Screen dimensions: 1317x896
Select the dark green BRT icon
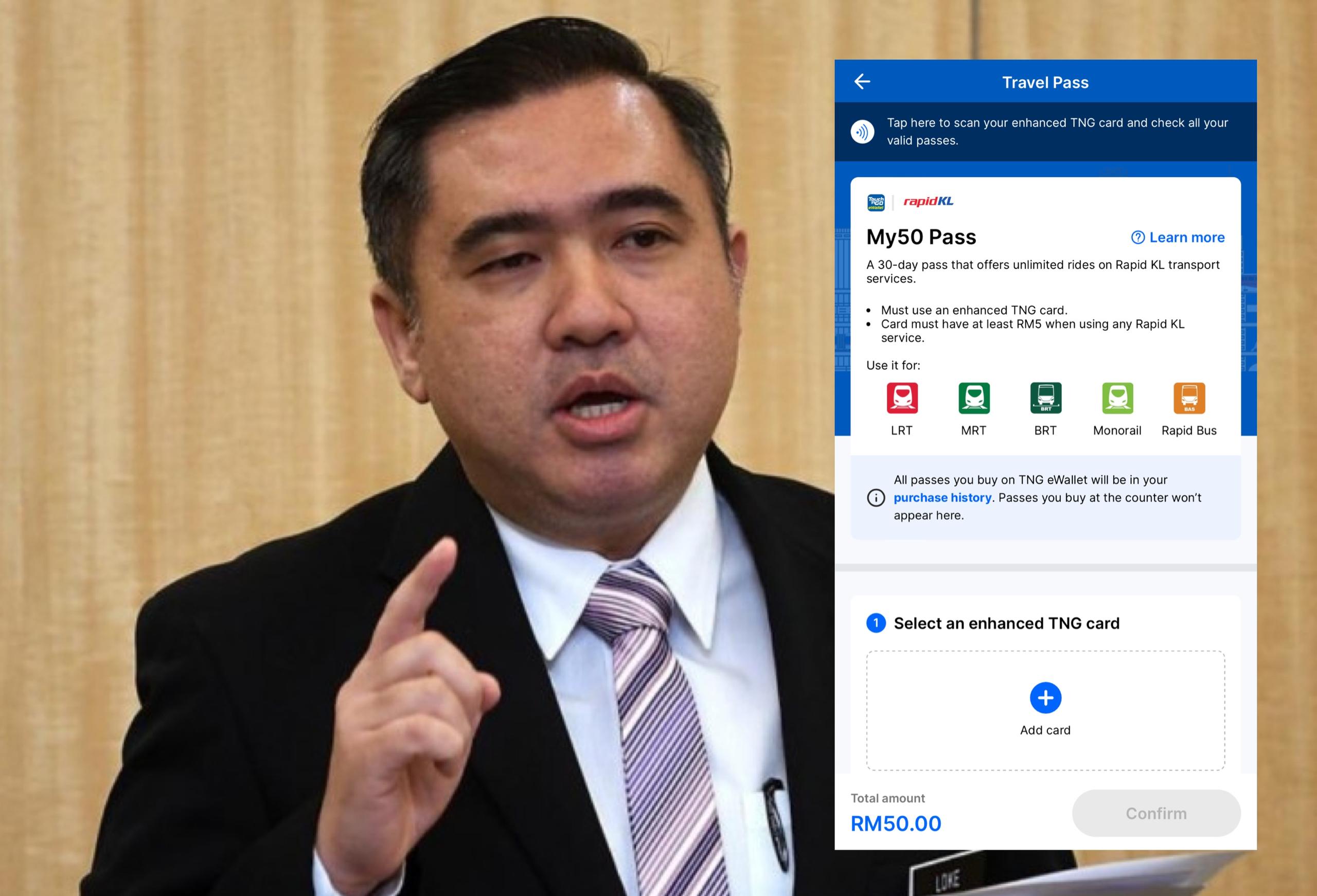[x=1045, y=398]
